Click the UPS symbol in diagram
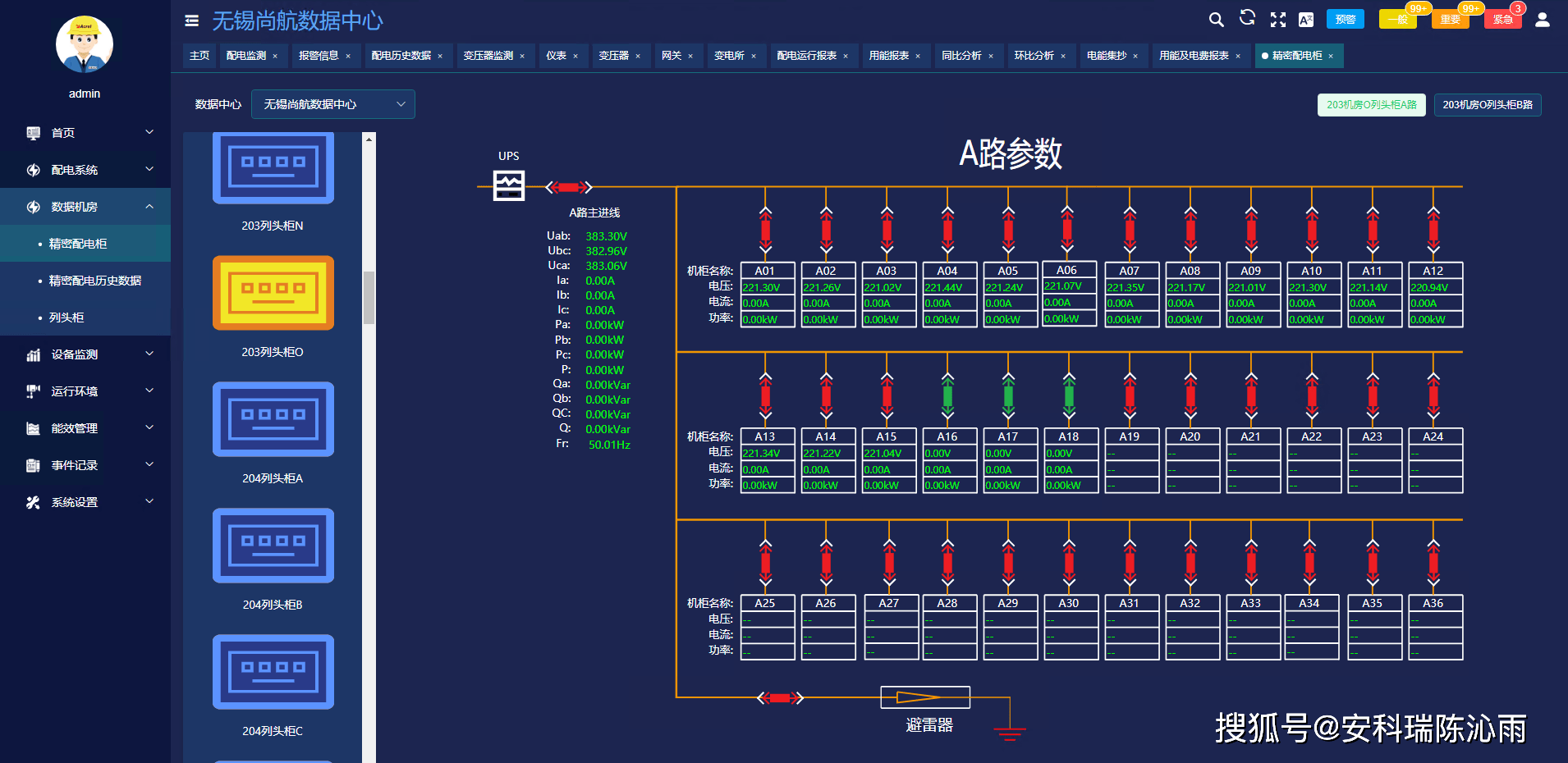1568x763 pixels. [x=508, y=185]
